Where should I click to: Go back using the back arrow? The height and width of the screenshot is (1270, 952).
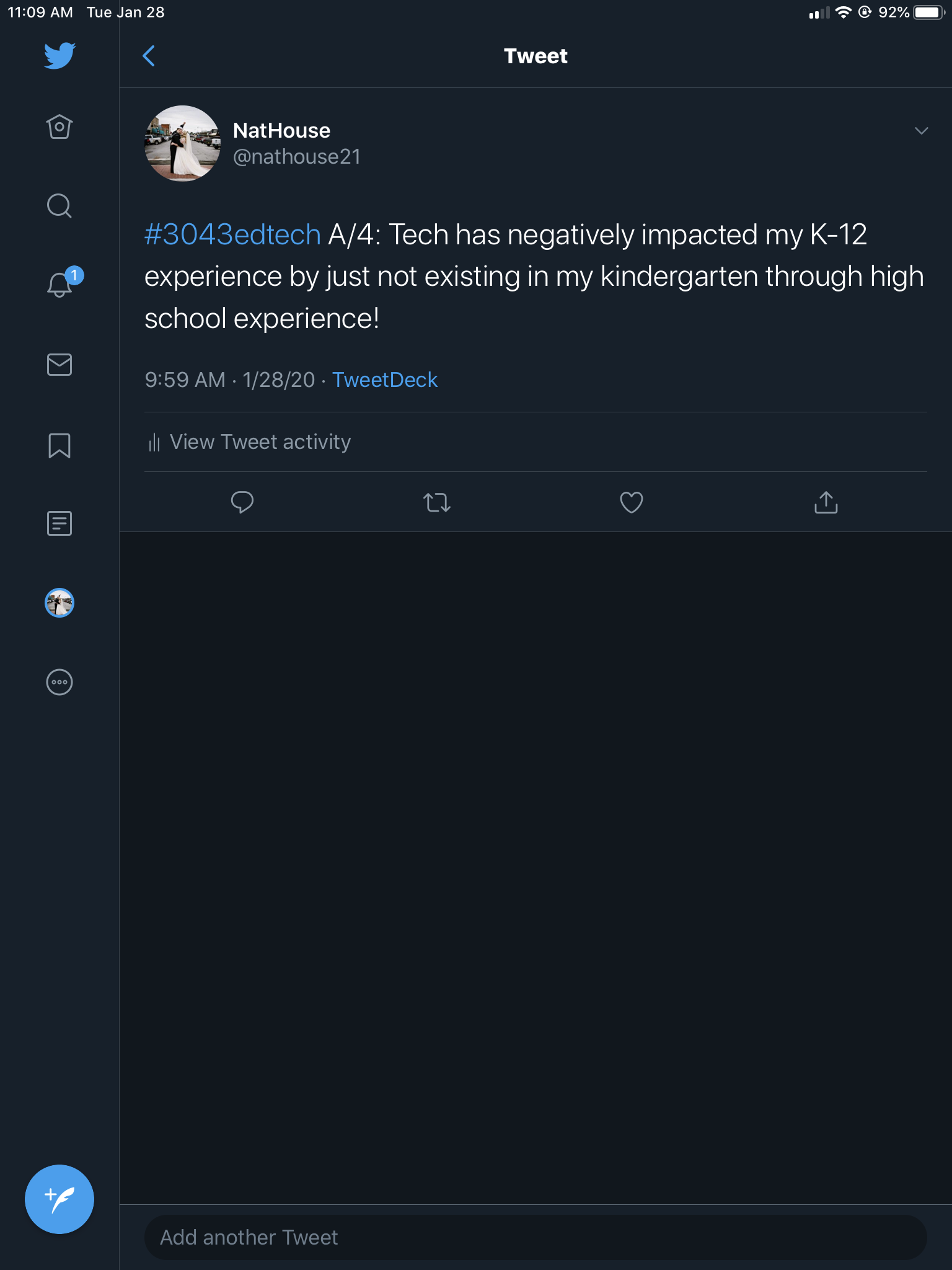point(149,56)
